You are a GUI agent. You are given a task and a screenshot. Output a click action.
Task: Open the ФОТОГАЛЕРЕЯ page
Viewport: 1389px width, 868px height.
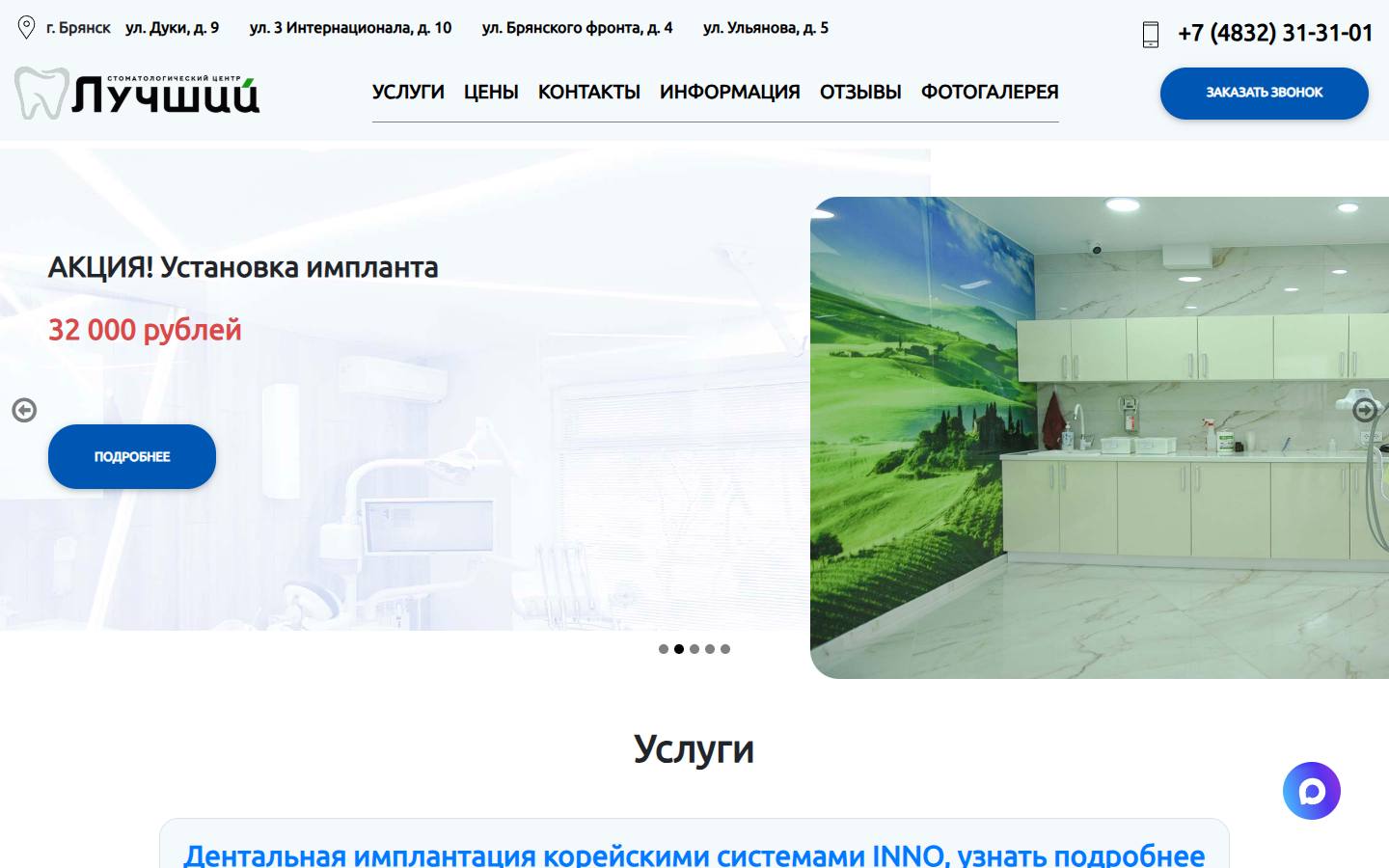(990, 92)
